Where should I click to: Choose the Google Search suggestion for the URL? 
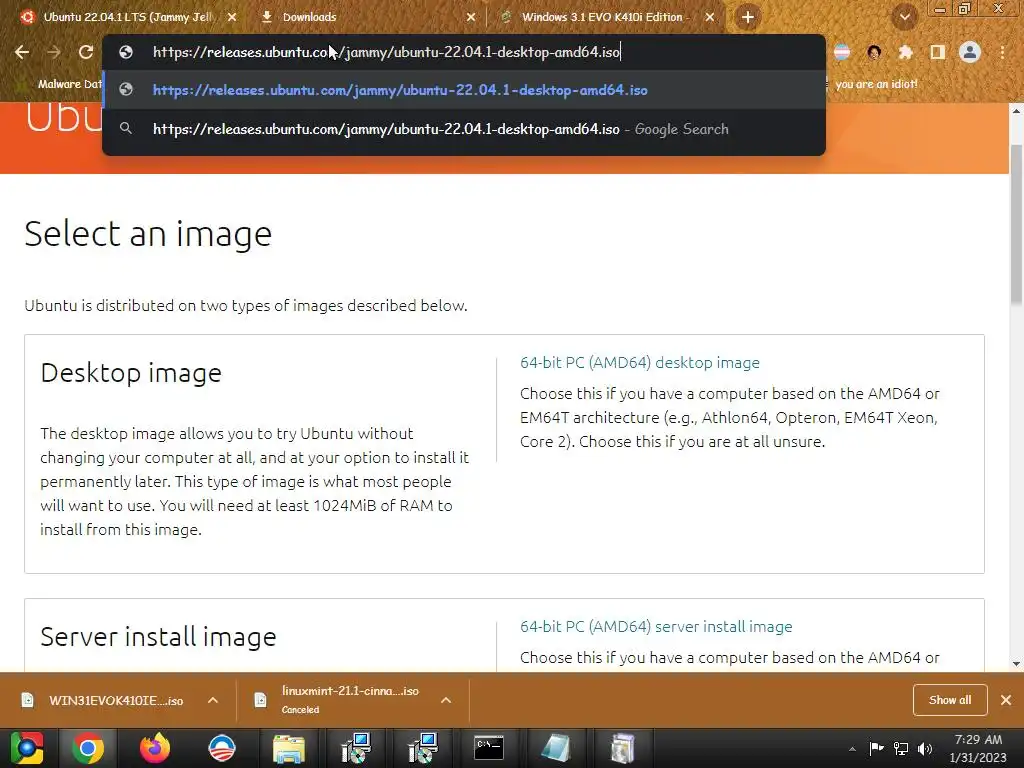click(464, 129)
